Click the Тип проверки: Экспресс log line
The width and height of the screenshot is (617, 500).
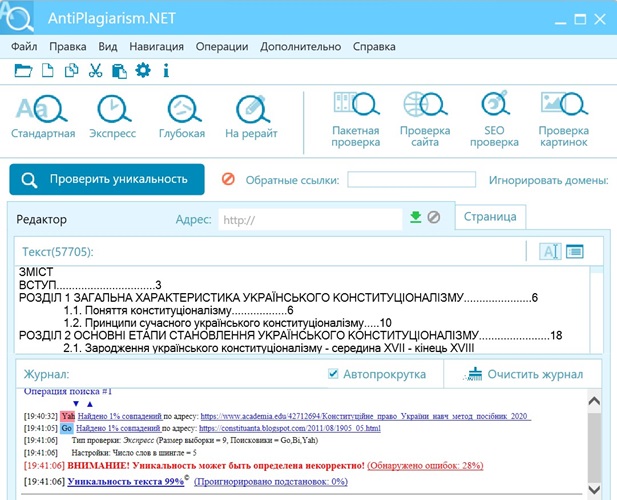click(195, 440)
